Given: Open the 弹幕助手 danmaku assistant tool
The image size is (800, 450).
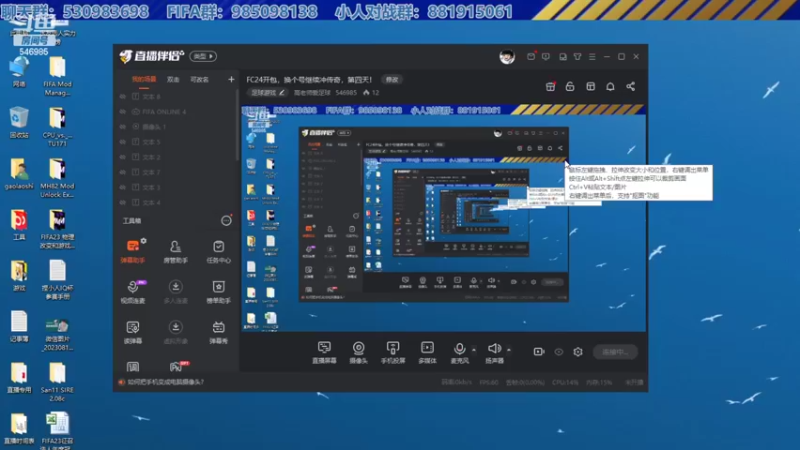Looking at the screenshot, I should [133, 251].
